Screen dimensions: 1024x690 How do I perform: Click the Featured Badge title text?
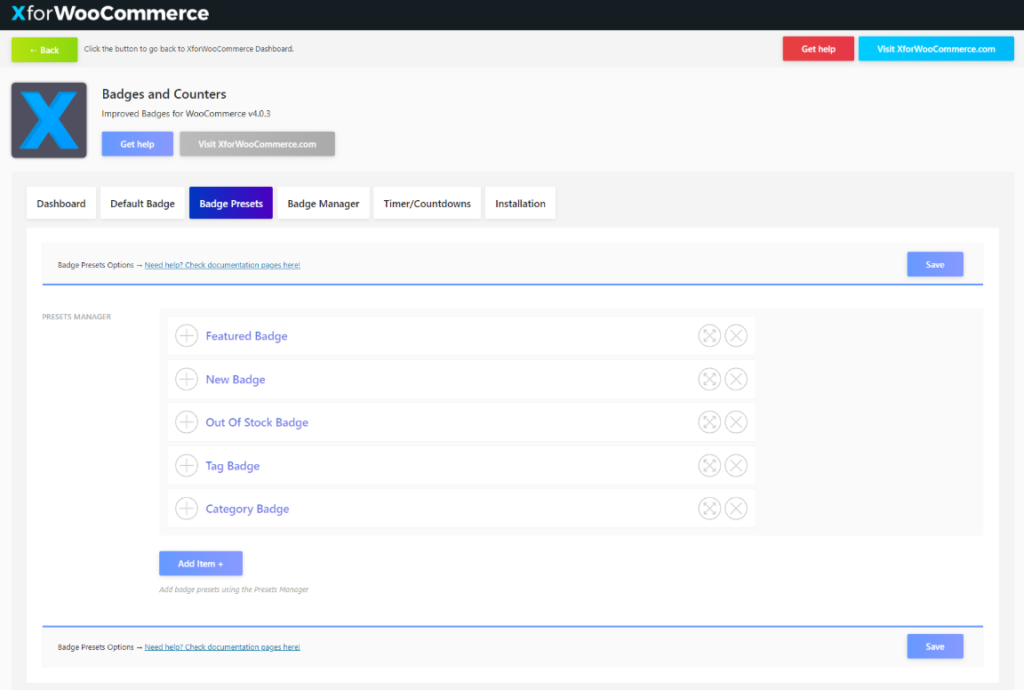[246, 336]
